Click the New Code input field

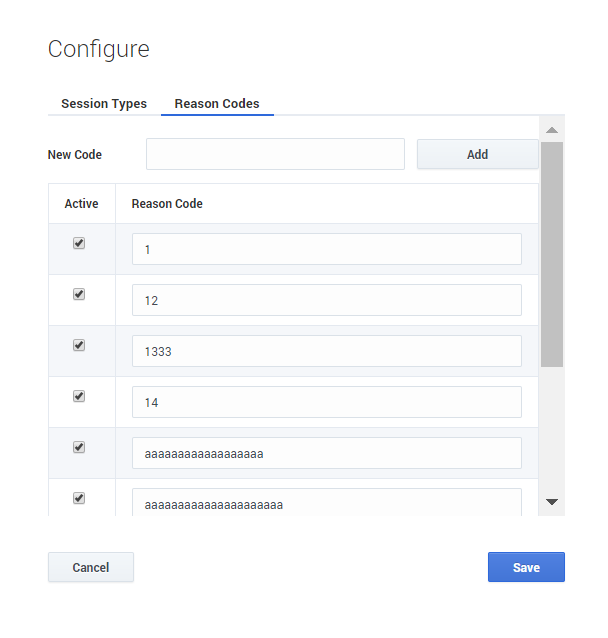[275, 154]
